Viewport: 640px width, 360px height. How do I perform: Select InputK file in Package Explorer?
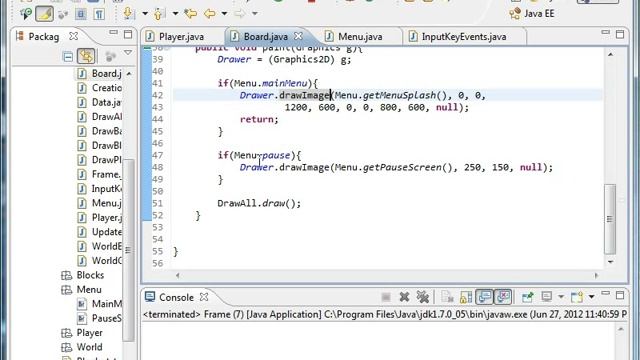click(100, 189)
